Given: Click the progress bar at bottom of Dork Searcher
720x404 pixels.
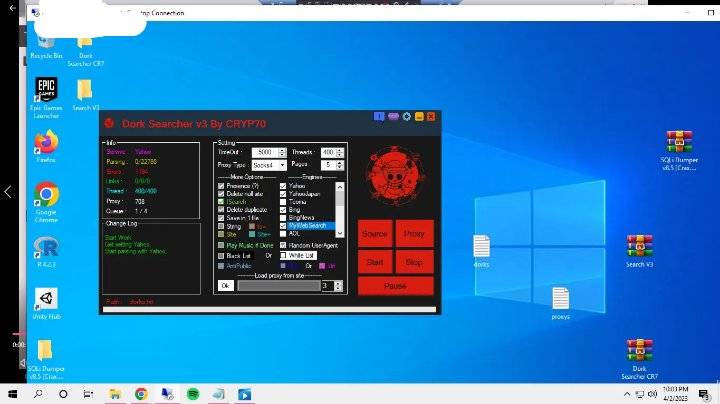Looking at the screenshot, I should click(x=269, y=310).
